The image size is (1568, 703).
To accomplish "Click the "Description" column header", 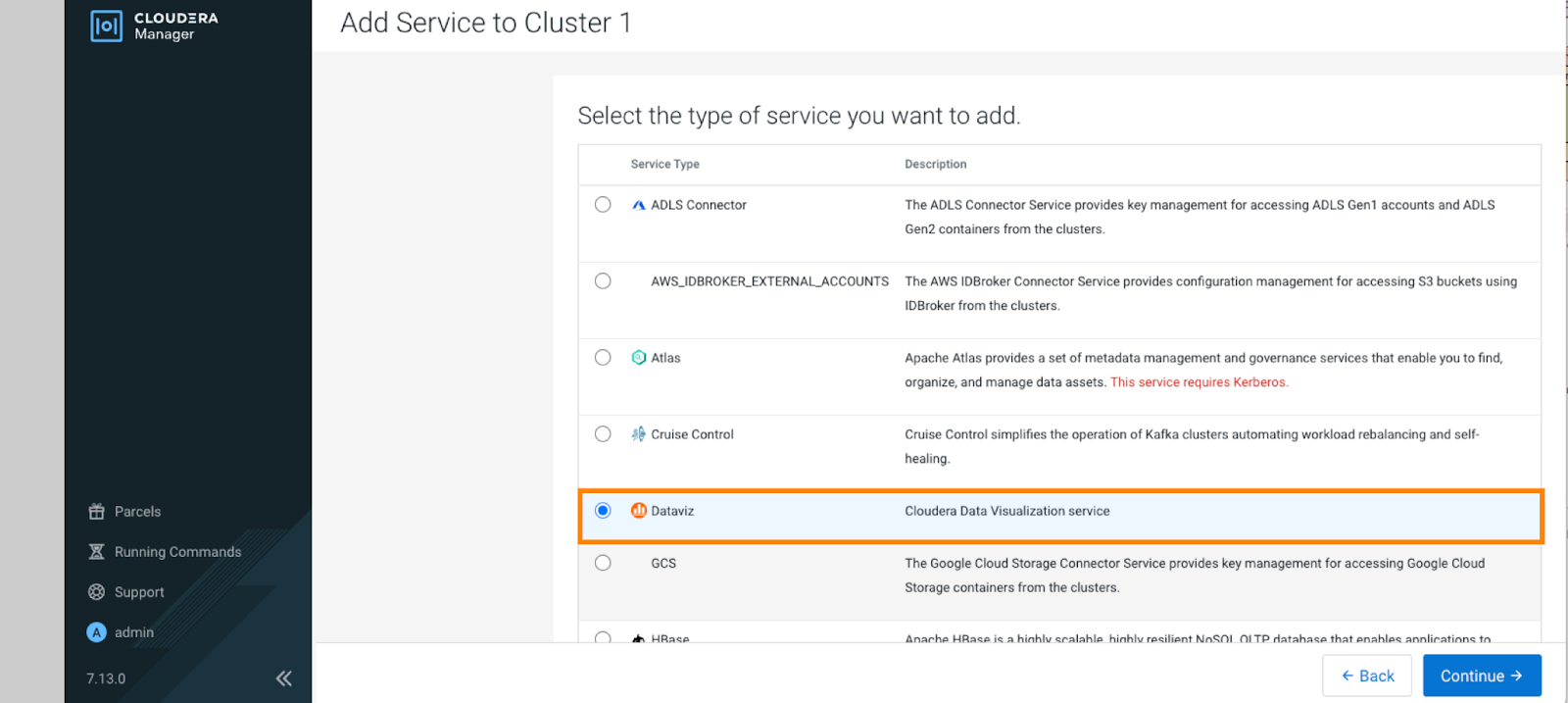I will point(936,165).
